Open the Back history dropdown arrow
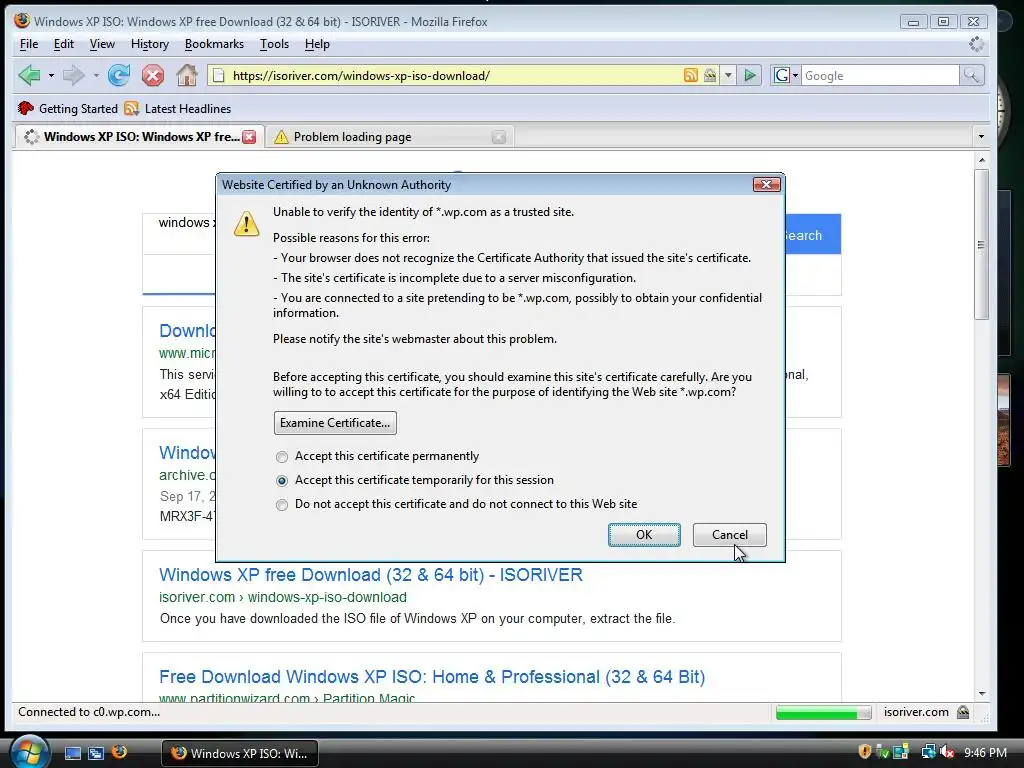This screenshot has height=768, width=1024. coord(51,75)
